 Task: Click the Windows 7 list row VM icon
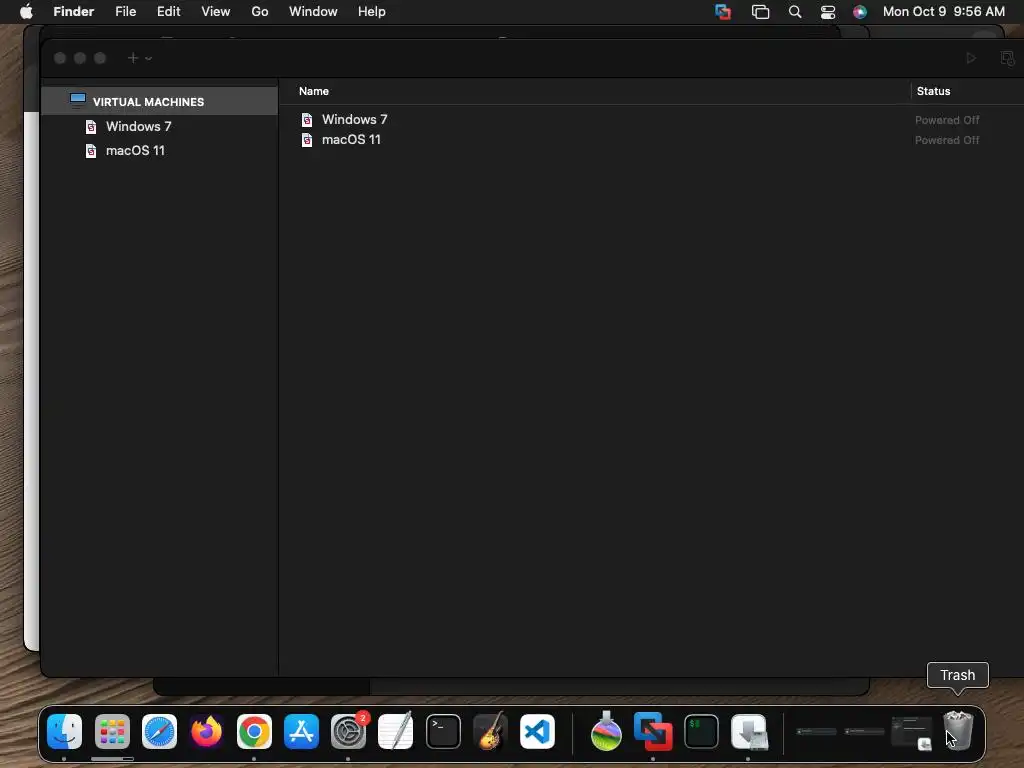click(307, 120)
